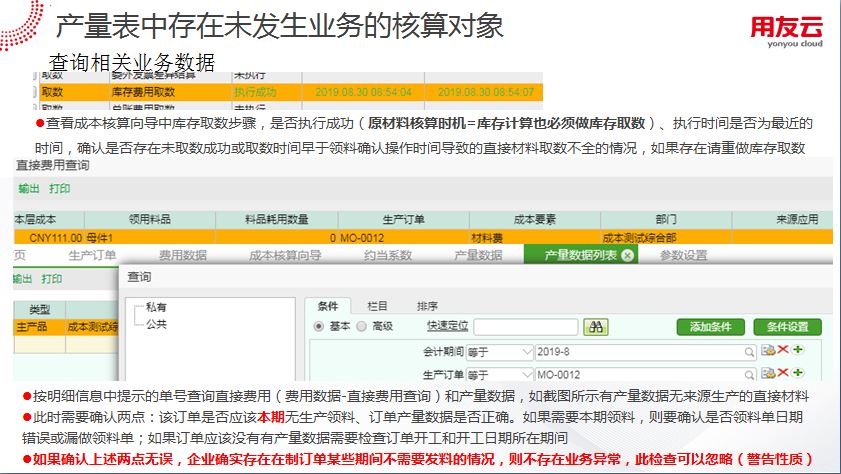Click green plus icon on 生产订单 row
Image resolution: width=841 pixels, height=474 pixels.
tap(798, 374)
